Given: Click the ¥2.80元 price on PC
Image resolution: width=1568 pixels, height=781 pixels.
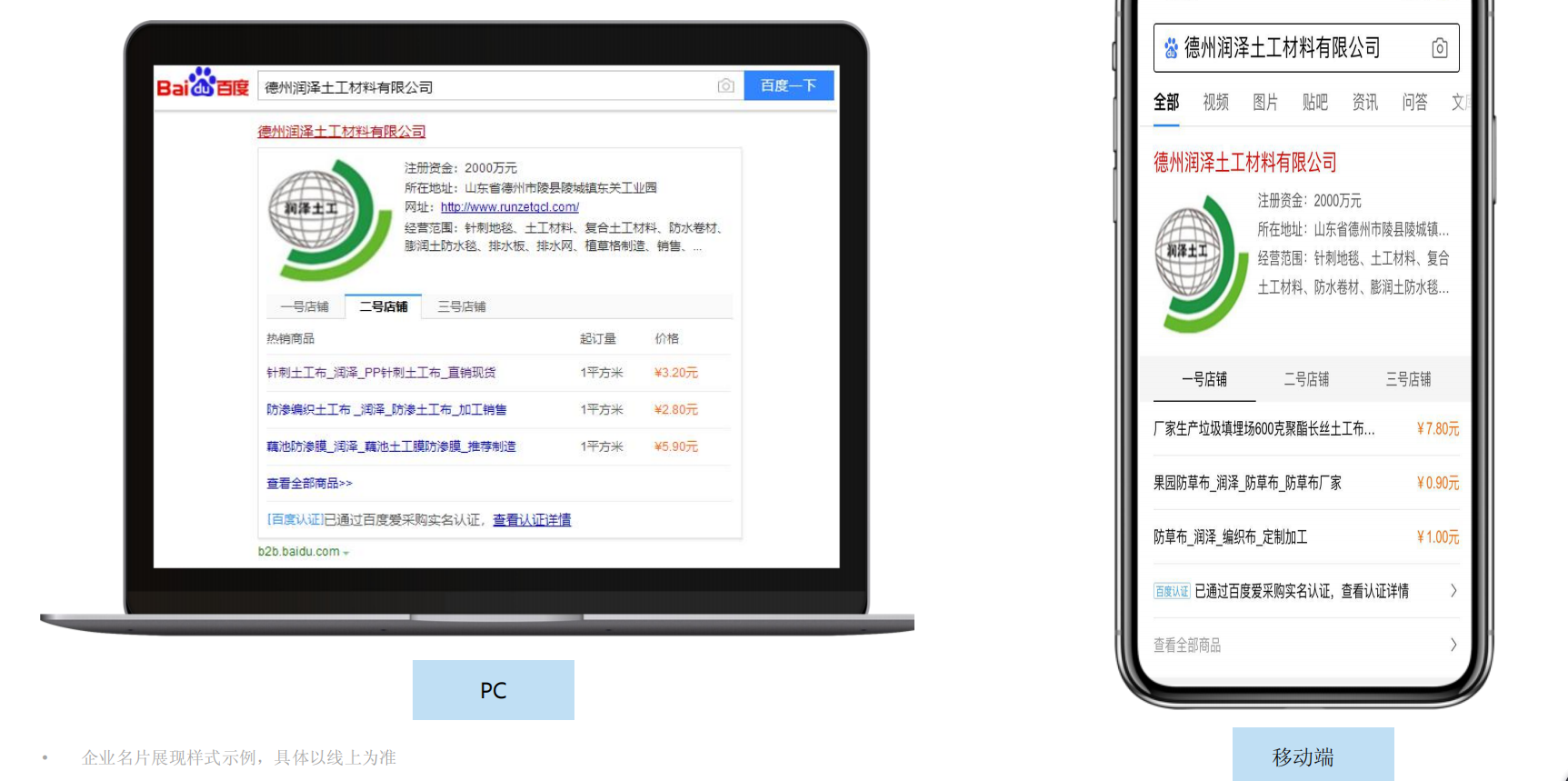Looking at the screenshot, I should tap(676, 410).
